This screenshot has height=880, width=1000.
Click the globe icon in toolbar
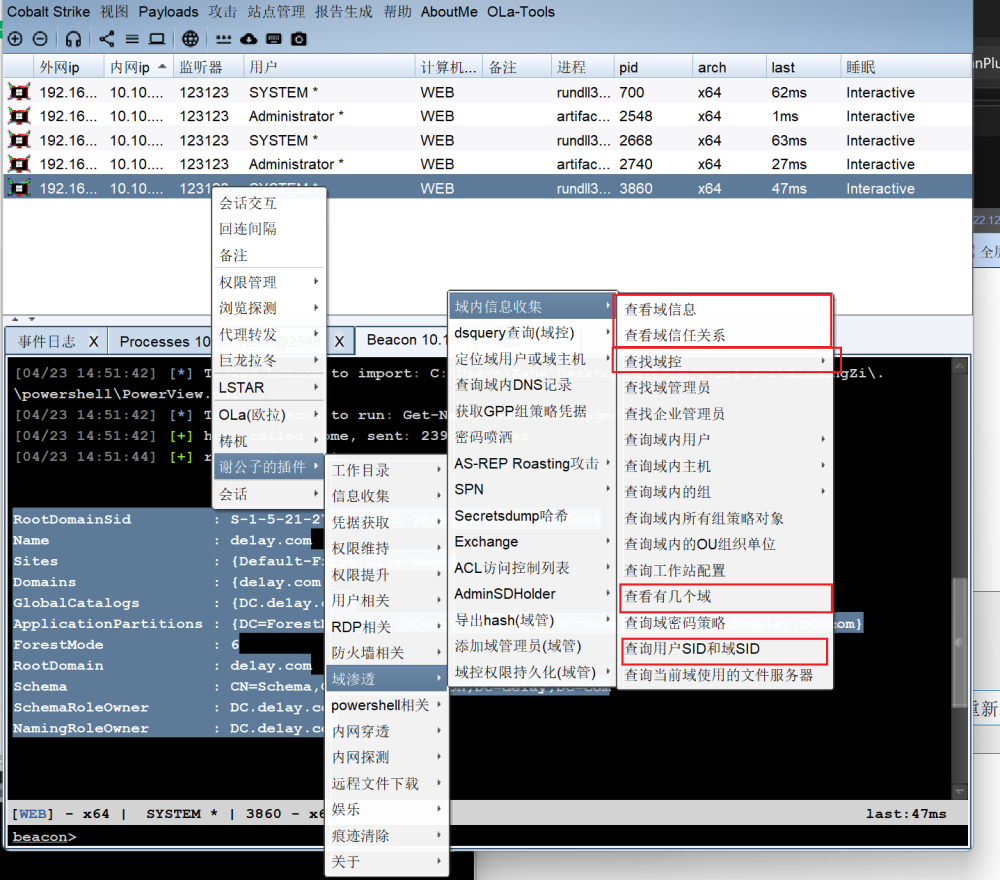(x=190, y=39)
